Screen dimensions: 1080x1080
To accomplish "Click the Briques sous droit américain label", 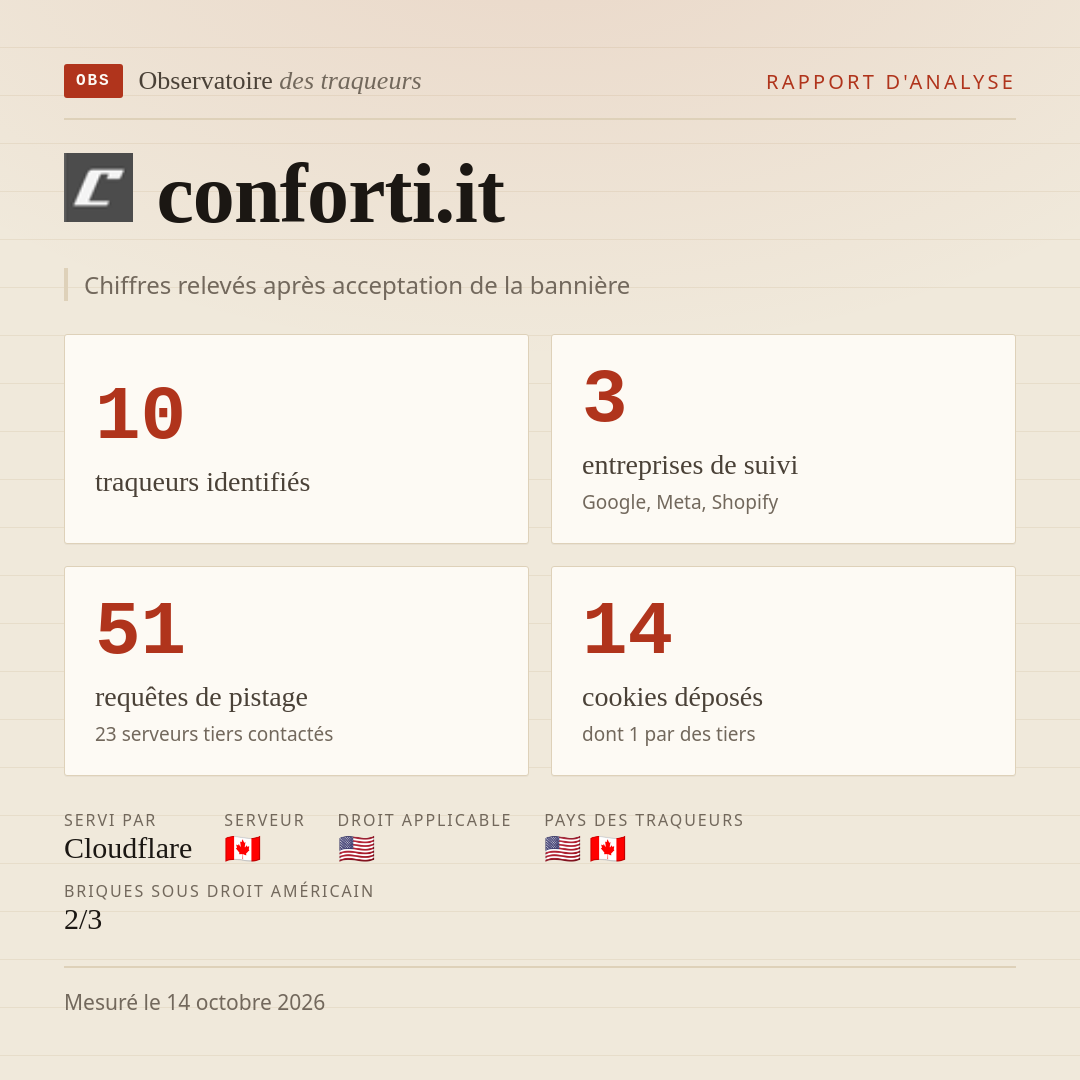I will point(219,891).
